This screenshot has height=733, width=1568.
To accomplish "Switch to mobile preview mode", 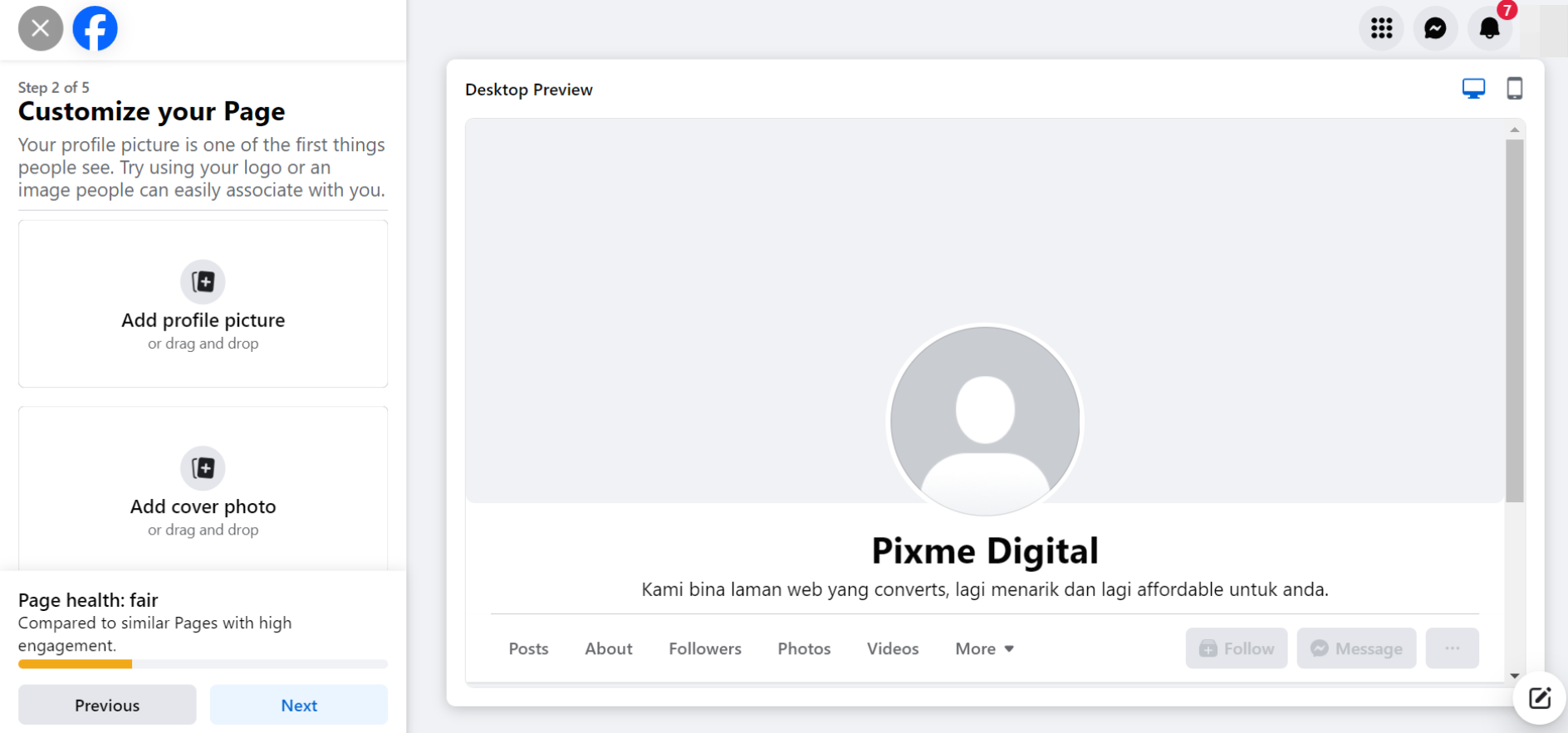I will point(1514,89).
